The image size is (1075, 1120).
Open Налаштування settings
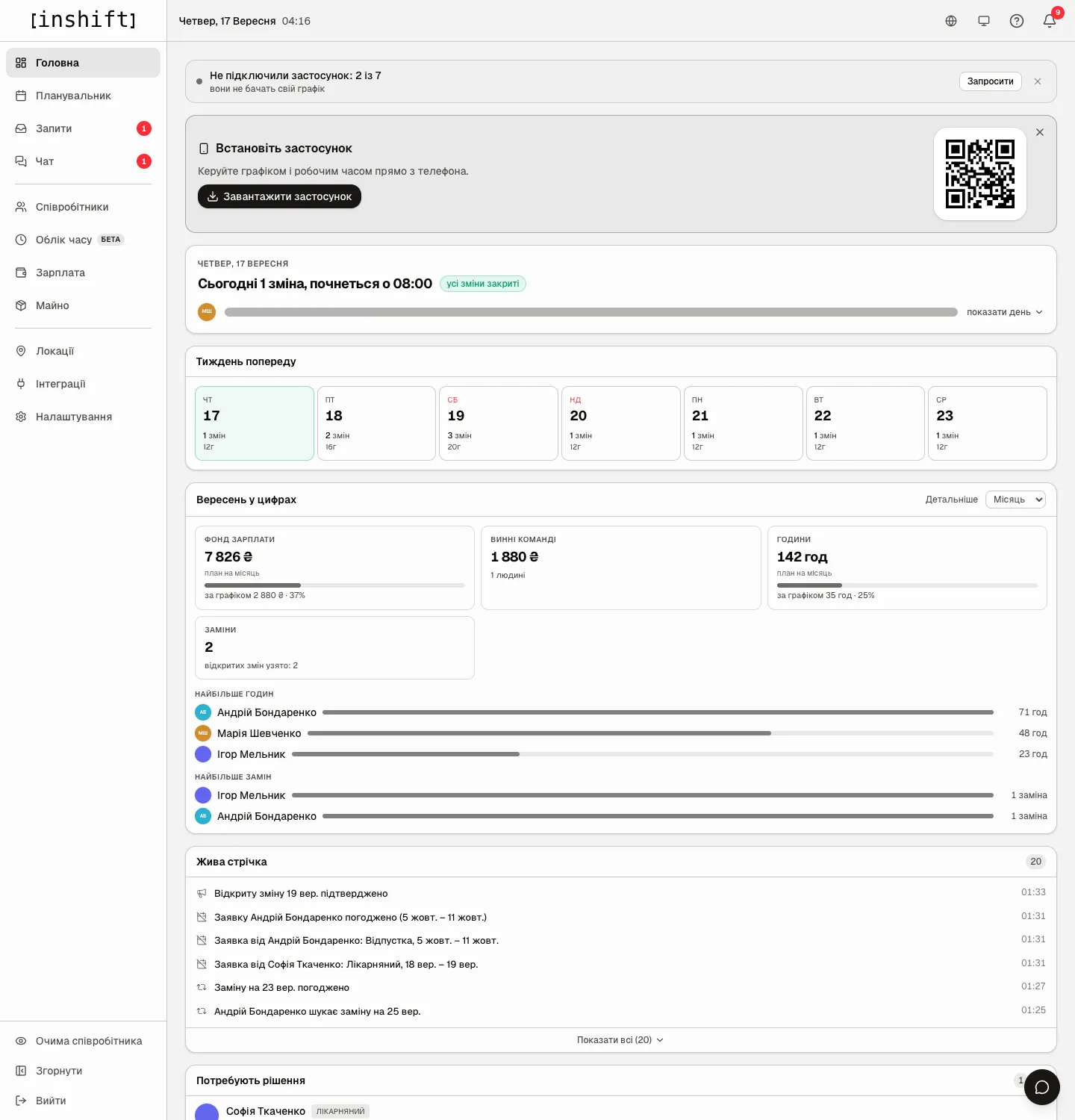[x=83, y=417]
